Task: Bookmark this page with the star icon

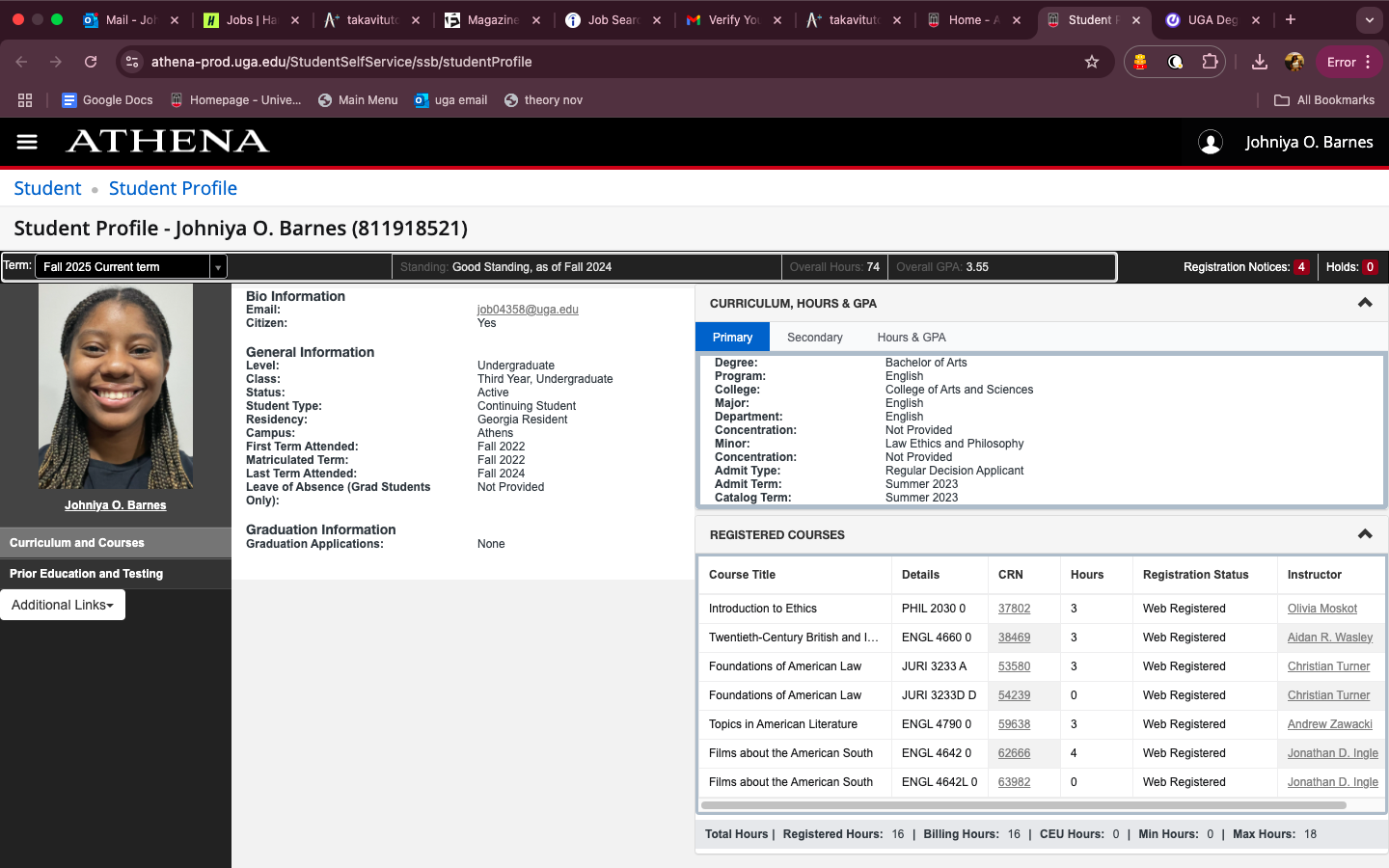Action: pos(1092,62)
